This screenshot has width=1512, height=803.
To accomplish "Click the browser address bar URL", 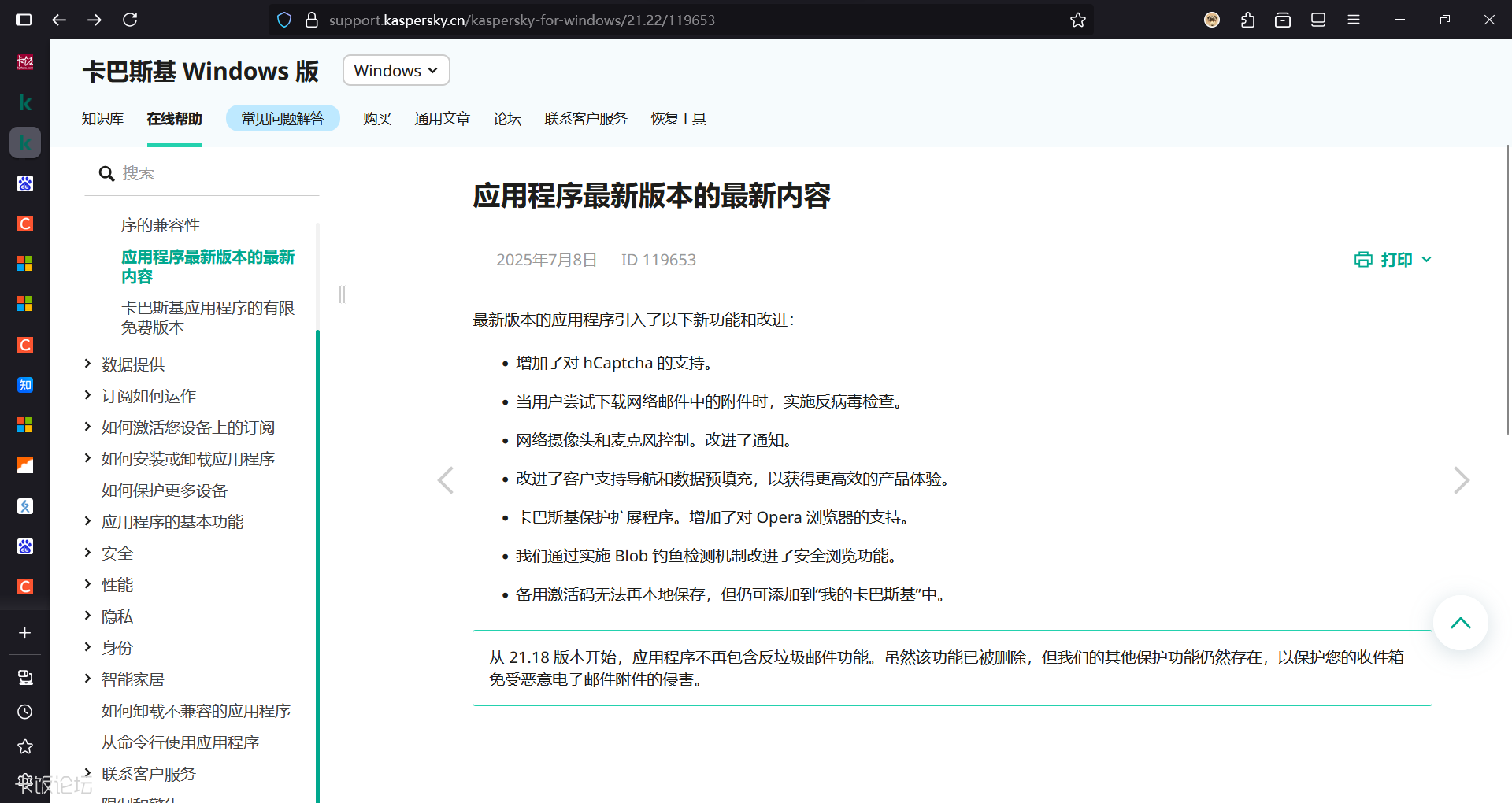I will coord(522,20).
